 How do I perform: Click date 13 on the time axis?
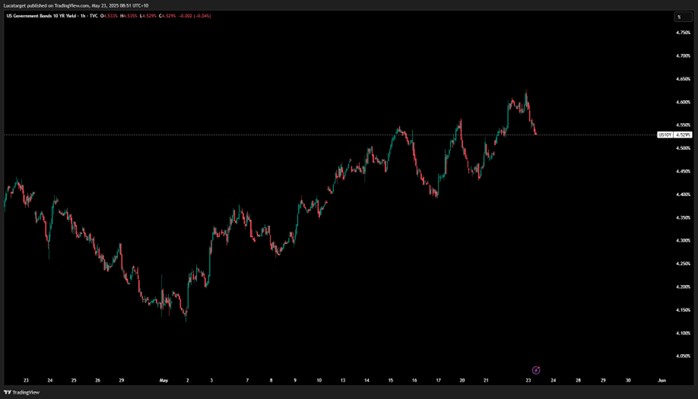[342, 381]
